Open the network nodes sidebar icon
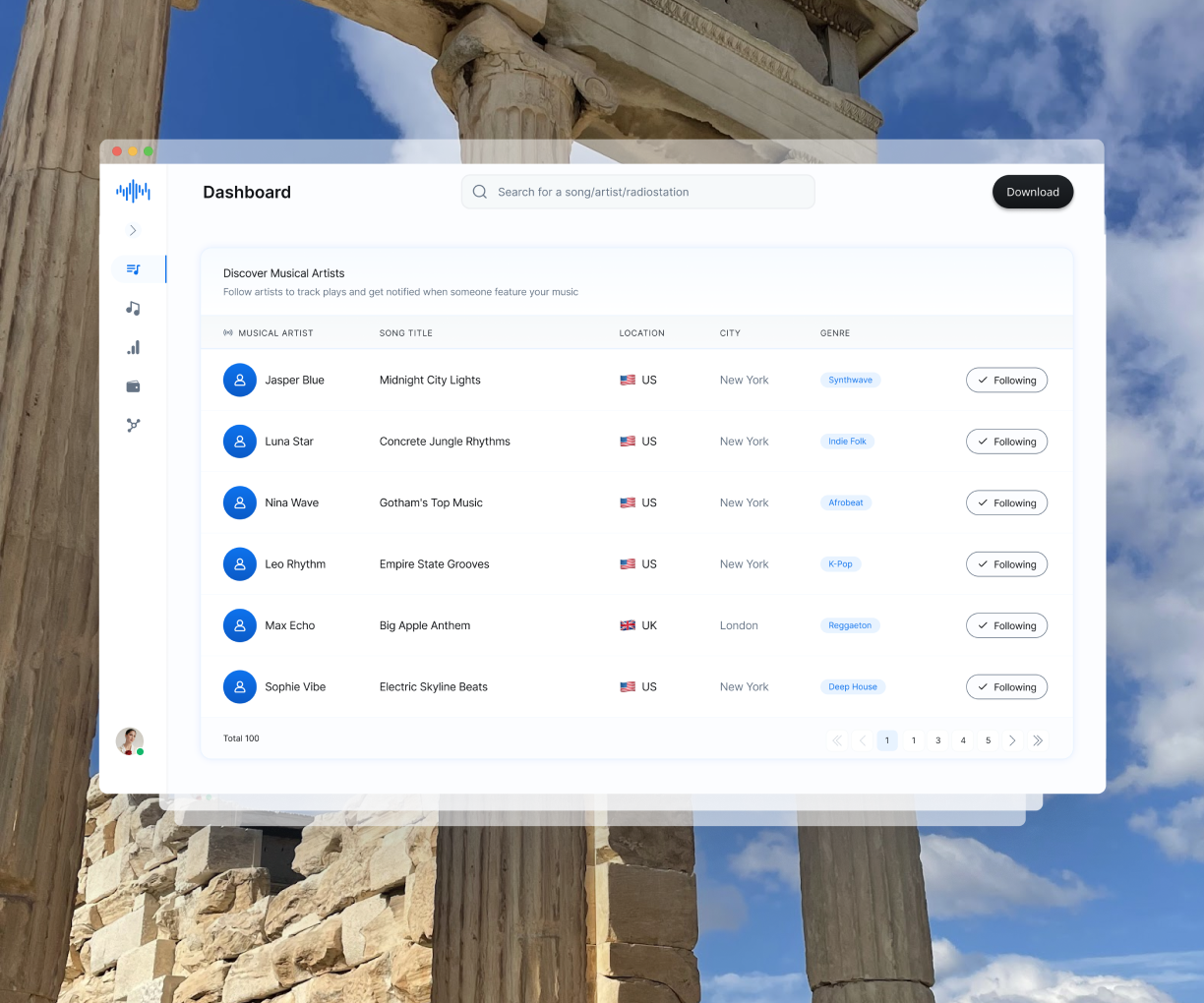 point(133,425)
